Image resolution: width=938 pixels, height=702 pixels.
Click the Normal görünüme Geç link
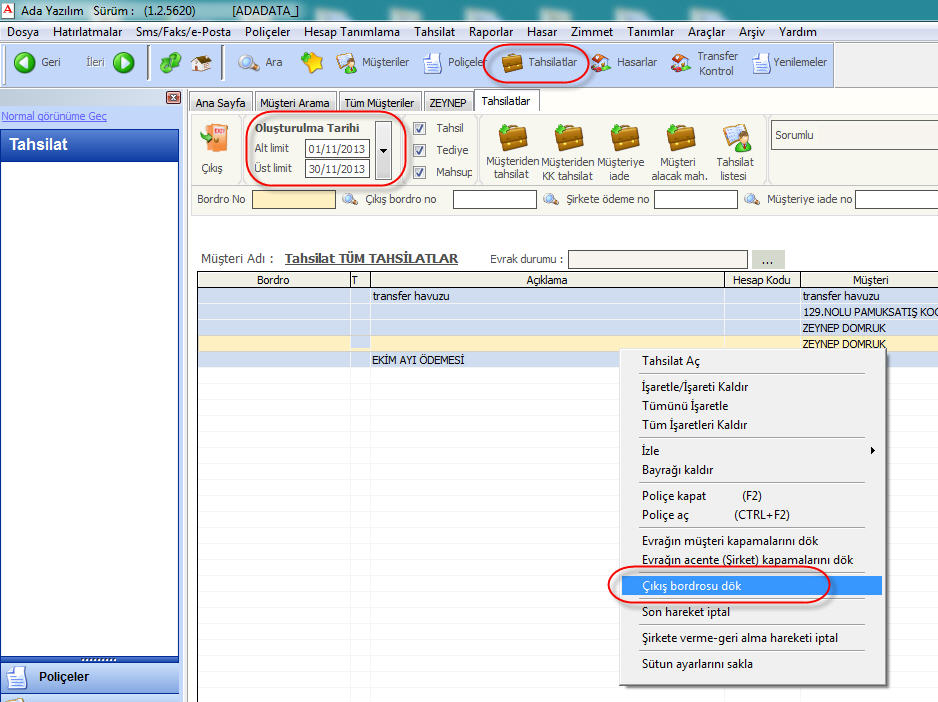54,116
